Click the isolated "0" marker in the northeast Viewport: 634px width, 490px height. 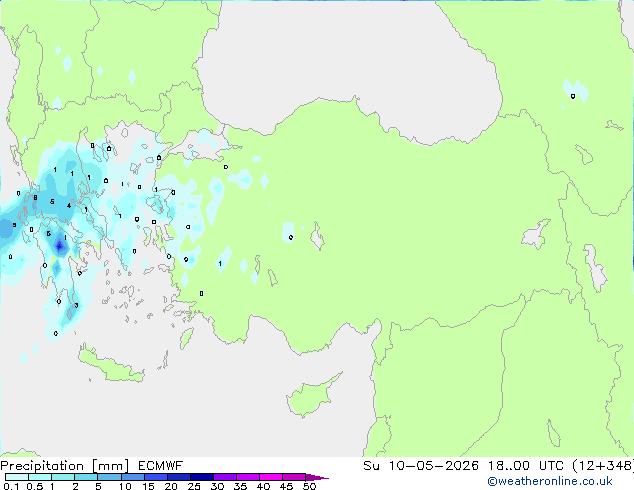(x=573, y=96)
